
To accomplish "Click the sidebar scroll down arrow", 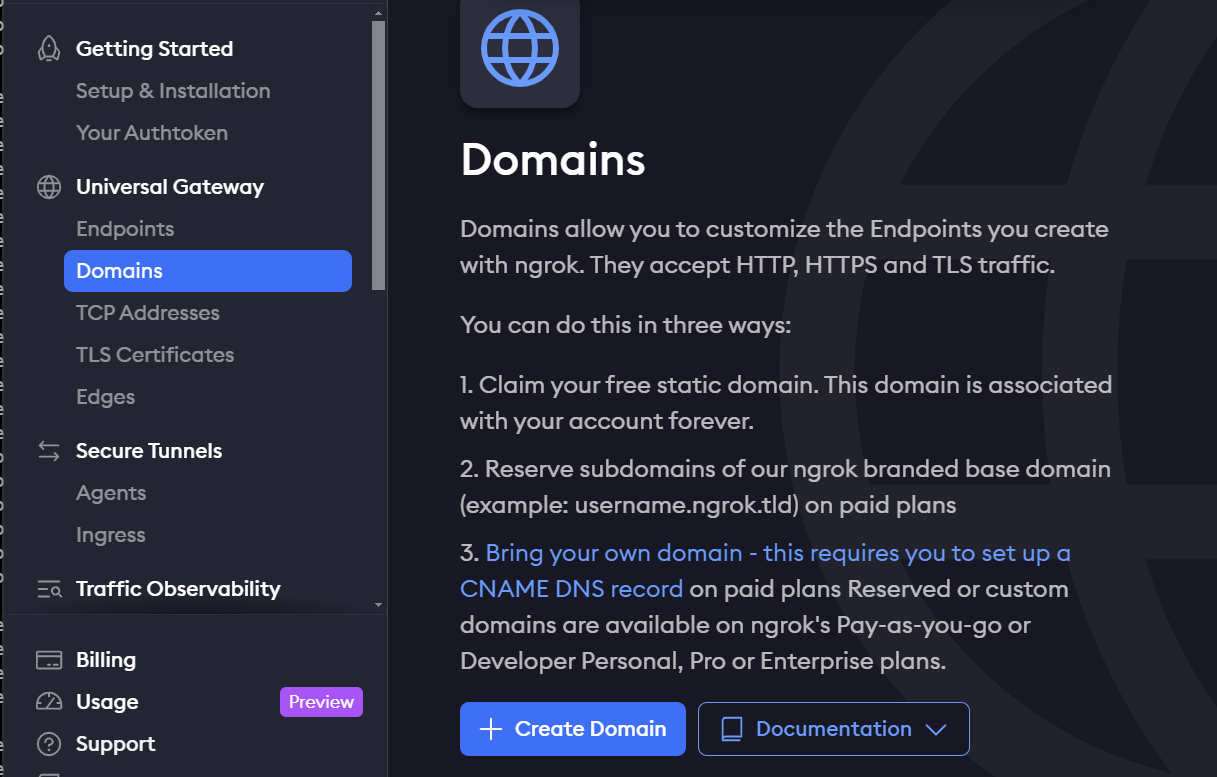I will 378,605.
